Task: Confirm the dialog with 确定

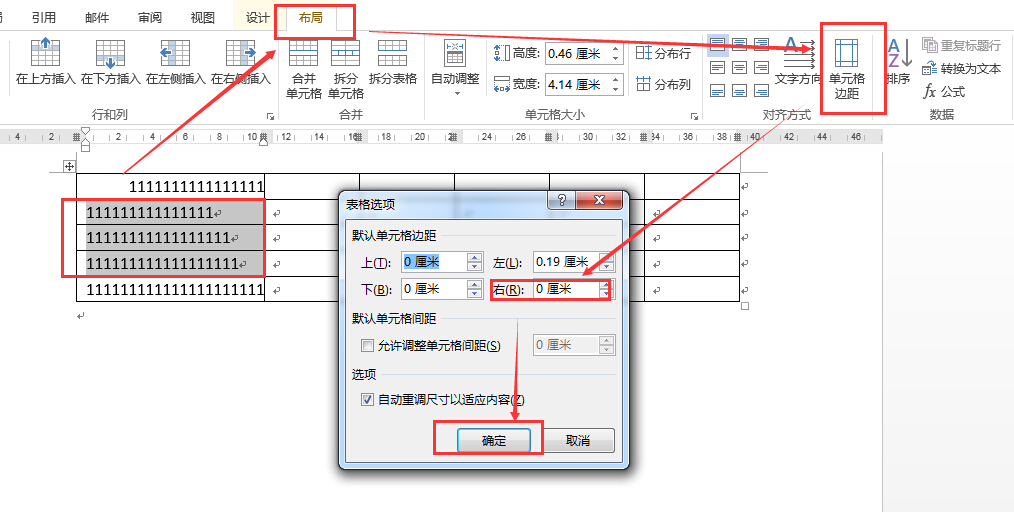Action: [x=494, y=440]
